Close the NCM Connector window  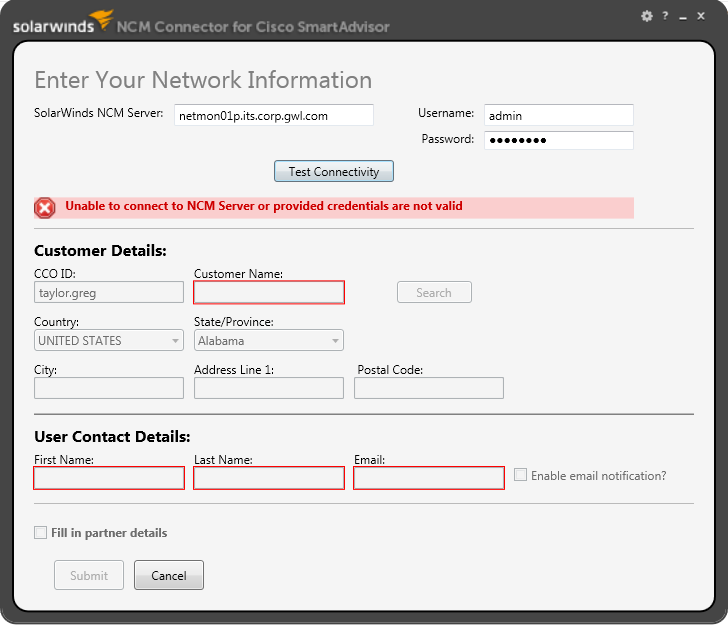click(701, 16)
